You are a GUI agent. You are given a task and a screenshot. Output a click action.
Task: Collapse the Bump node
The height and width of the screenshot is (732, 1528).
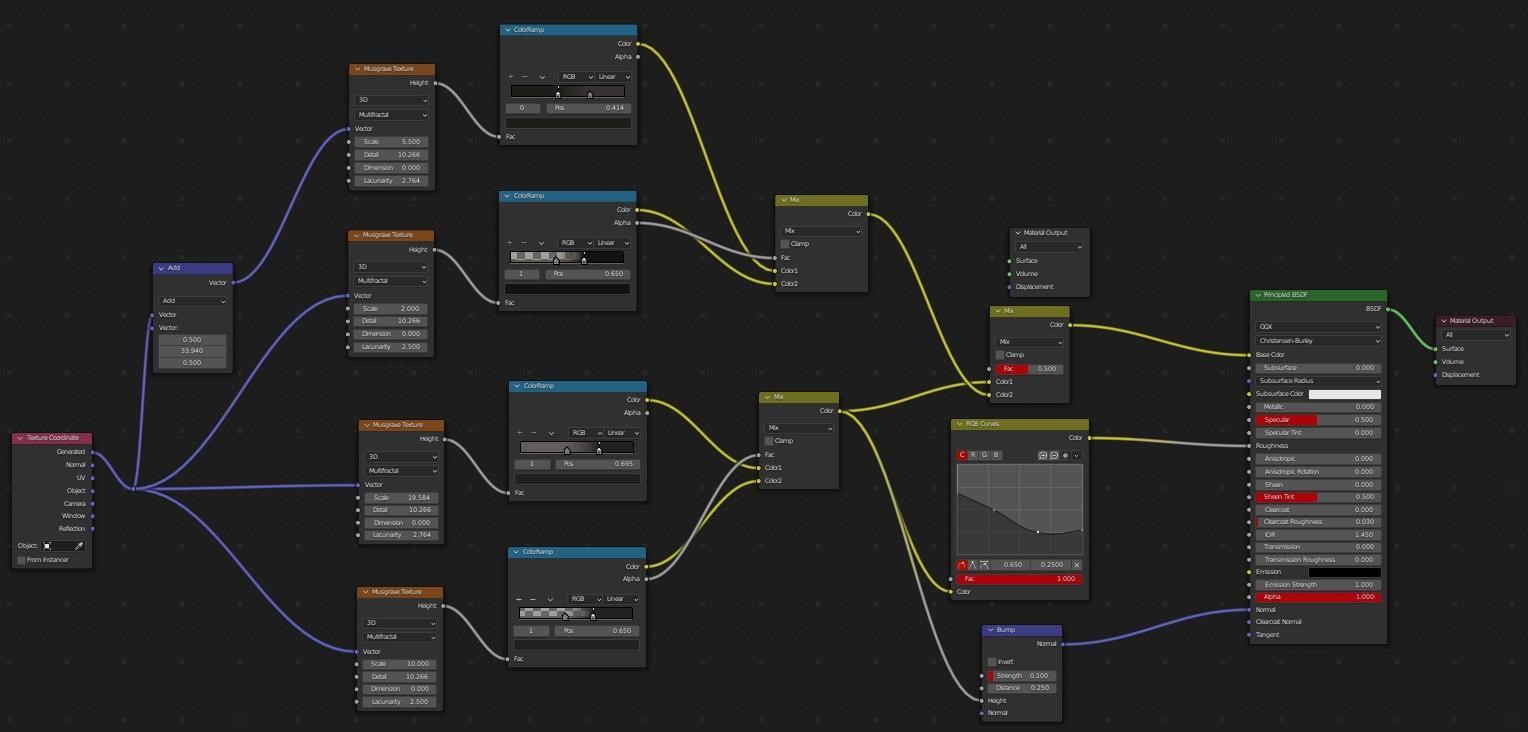point(990,630)
